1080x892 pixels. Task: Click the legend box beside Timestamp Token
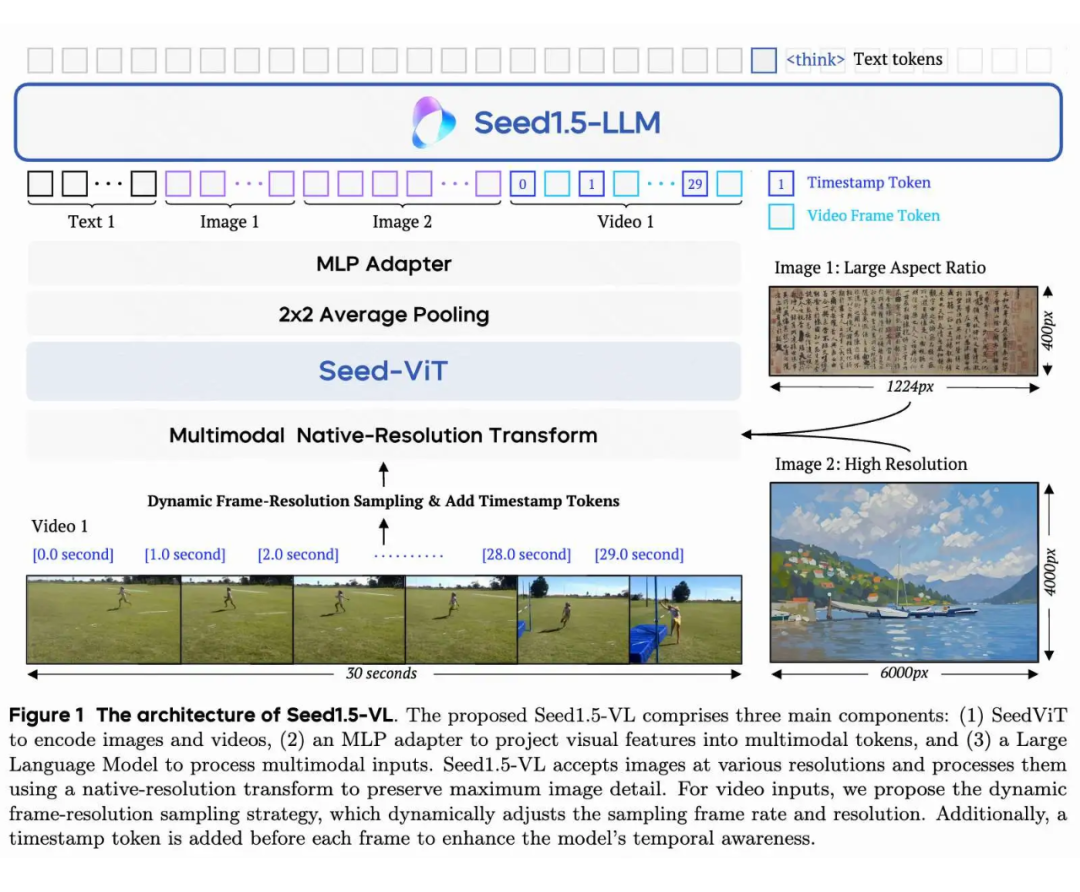click(x=781, y=184)
